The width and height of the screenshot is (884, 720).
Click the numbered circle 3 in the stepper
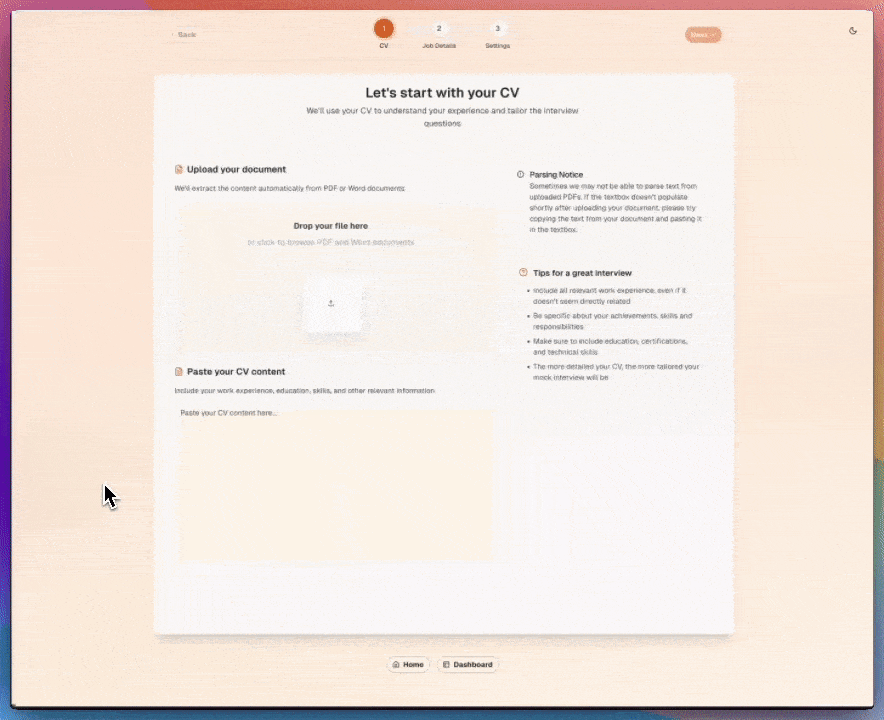497,29
